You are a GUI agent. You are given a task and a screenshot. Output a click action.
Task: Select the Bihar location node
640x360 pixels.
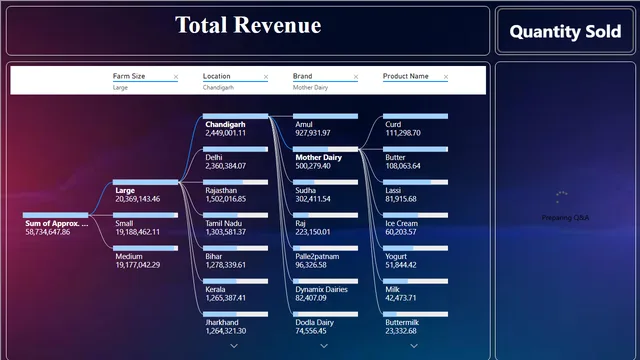click(236, 258)
